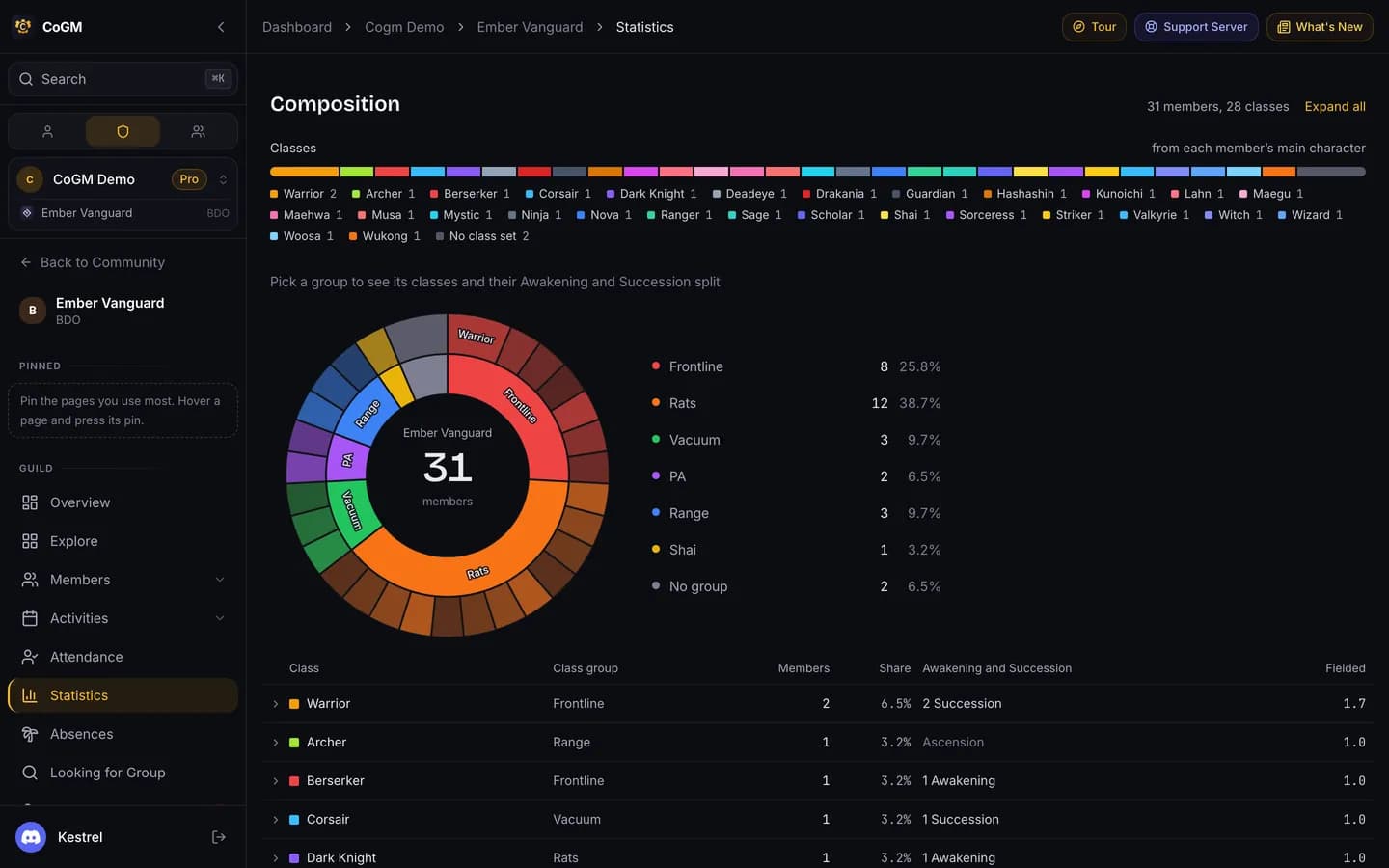Viewport: 1389px width, 868px height.
Task: Click the Pro plan badge
Action: pos(189,179)
